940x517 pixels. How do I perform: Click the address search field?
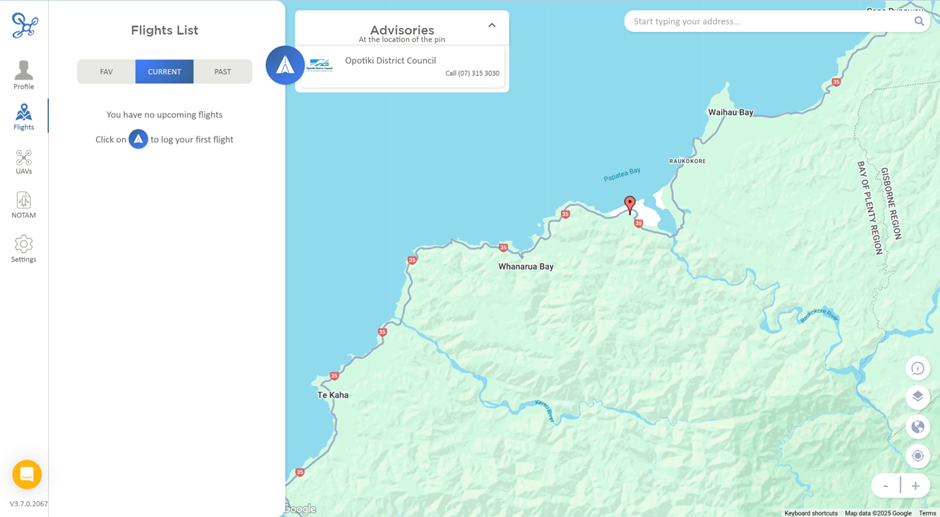[x=770, y=21]
